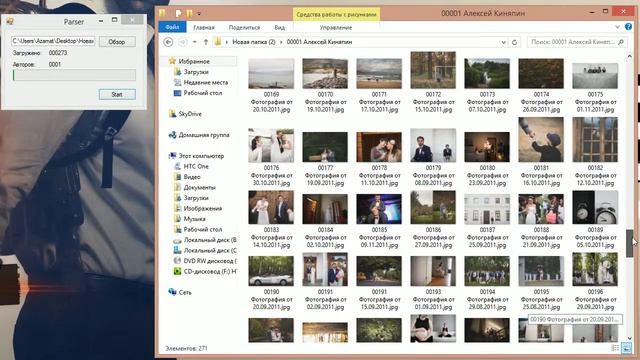The width and height of the screenshot is (640, 360).
Task: Open the quick access toolbar customize dropdown
Action: tap(199, 13)
